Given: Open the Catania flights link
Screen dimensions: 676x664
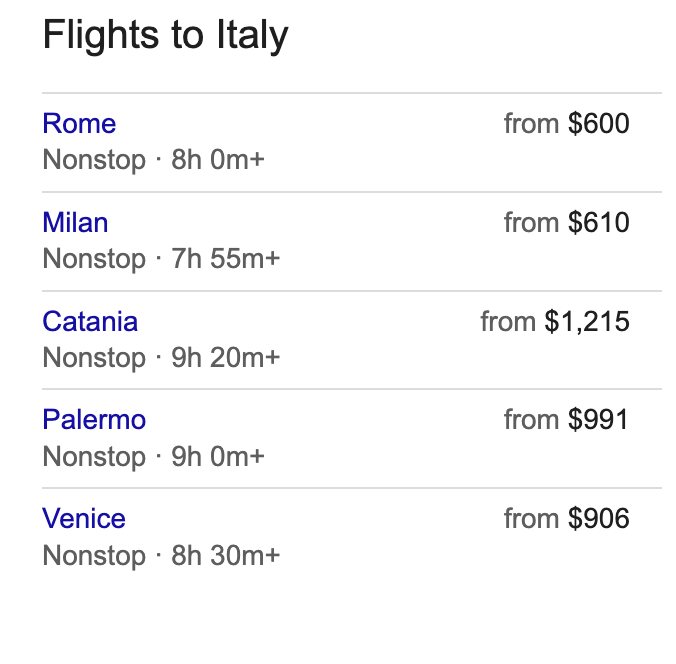Looking at the screenshot, I should [x=90, y=322].
